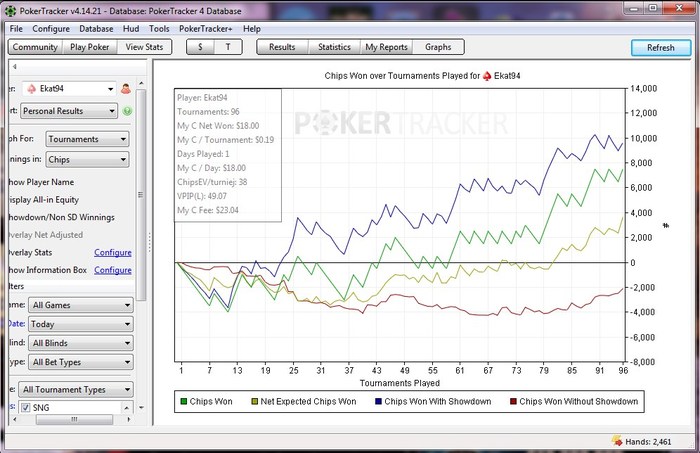Click the Tournaments Played axis label
The image size is (700, 453).
click(x=400, y=383)
